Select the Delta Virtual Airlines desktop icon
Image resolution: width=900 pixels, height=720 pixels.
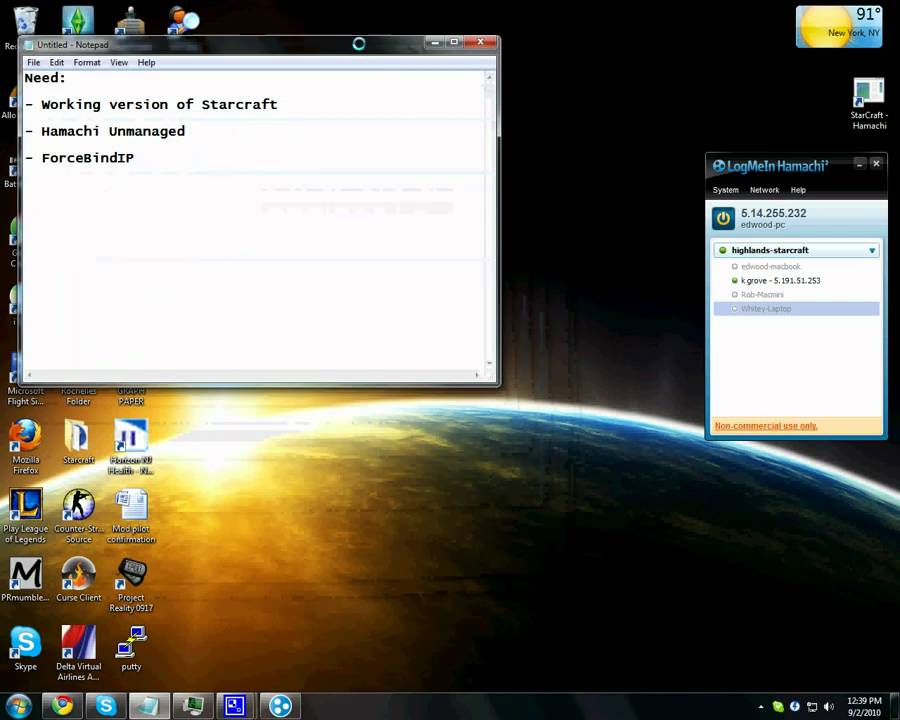[79, 653]
